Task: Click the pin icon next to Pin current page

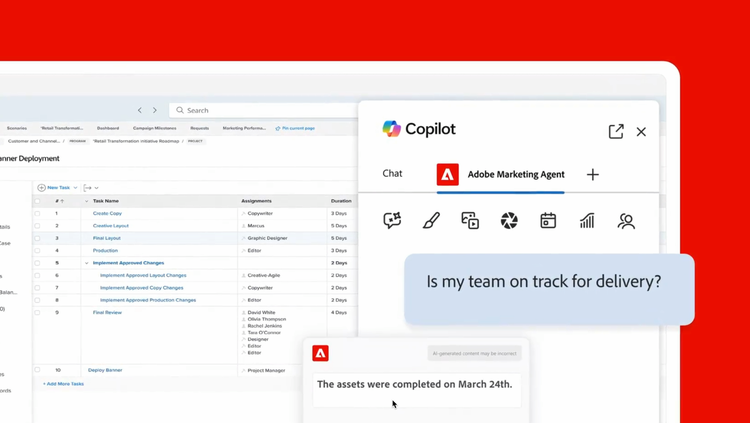Action: tap(278, 128)
